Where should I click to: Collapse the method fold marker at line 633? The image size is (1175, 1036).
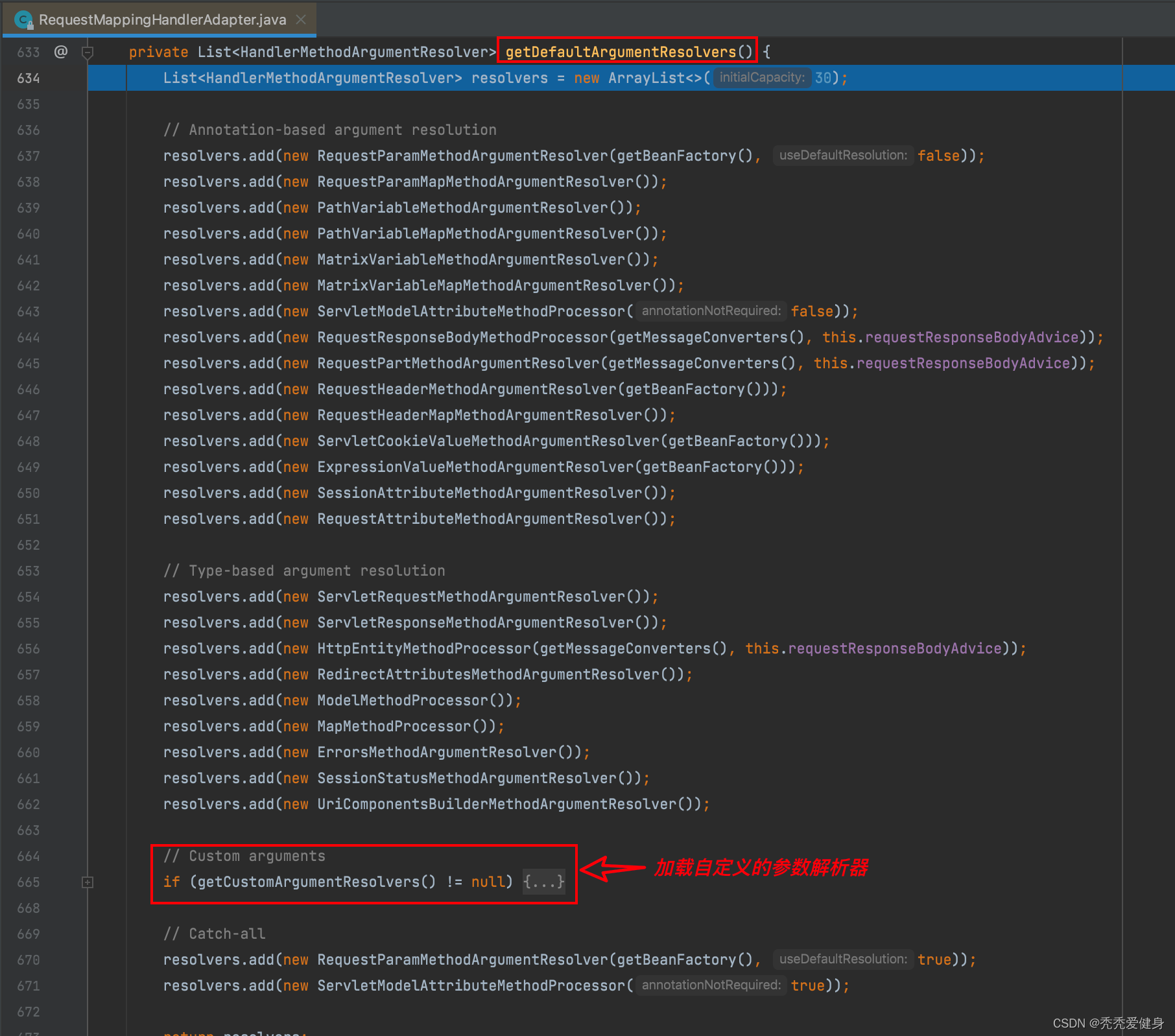(88, 53)
